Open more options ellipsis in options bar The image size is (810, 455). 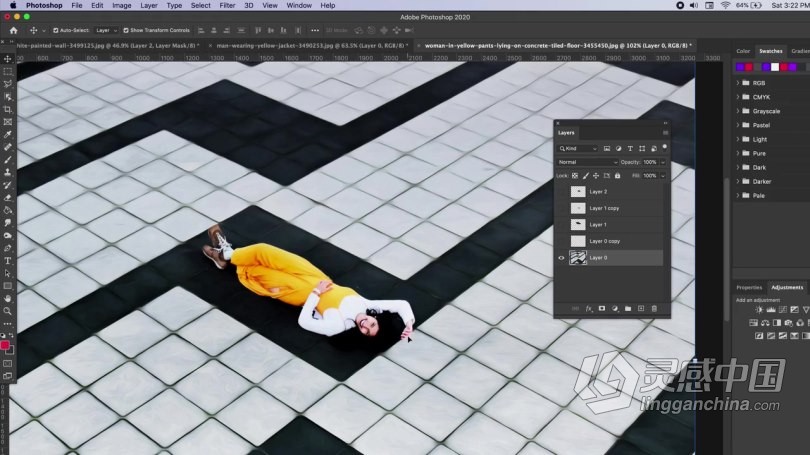315,30
